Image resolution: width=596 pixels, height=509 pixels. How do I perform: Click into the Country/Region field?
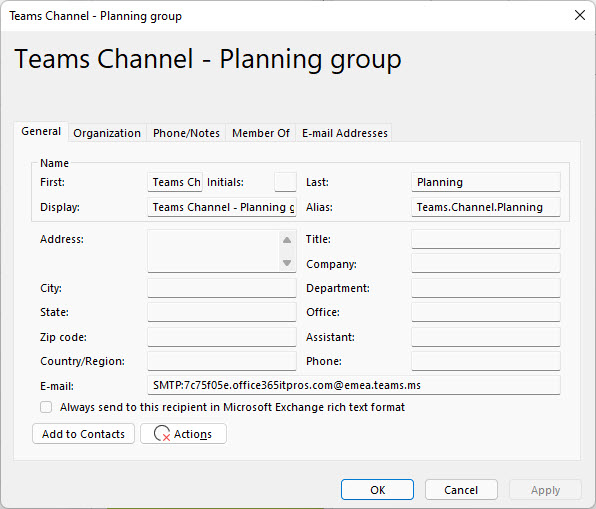[222, 361]
